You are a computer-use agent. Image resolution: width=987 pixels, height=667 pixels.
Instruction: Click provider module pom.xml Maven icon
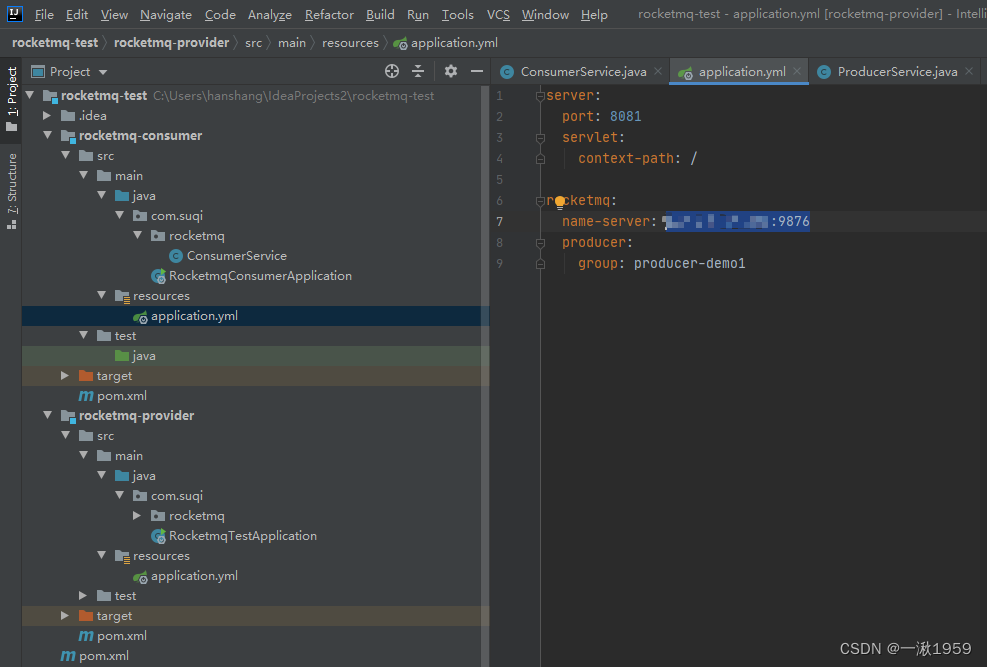[x=86, y=636]
